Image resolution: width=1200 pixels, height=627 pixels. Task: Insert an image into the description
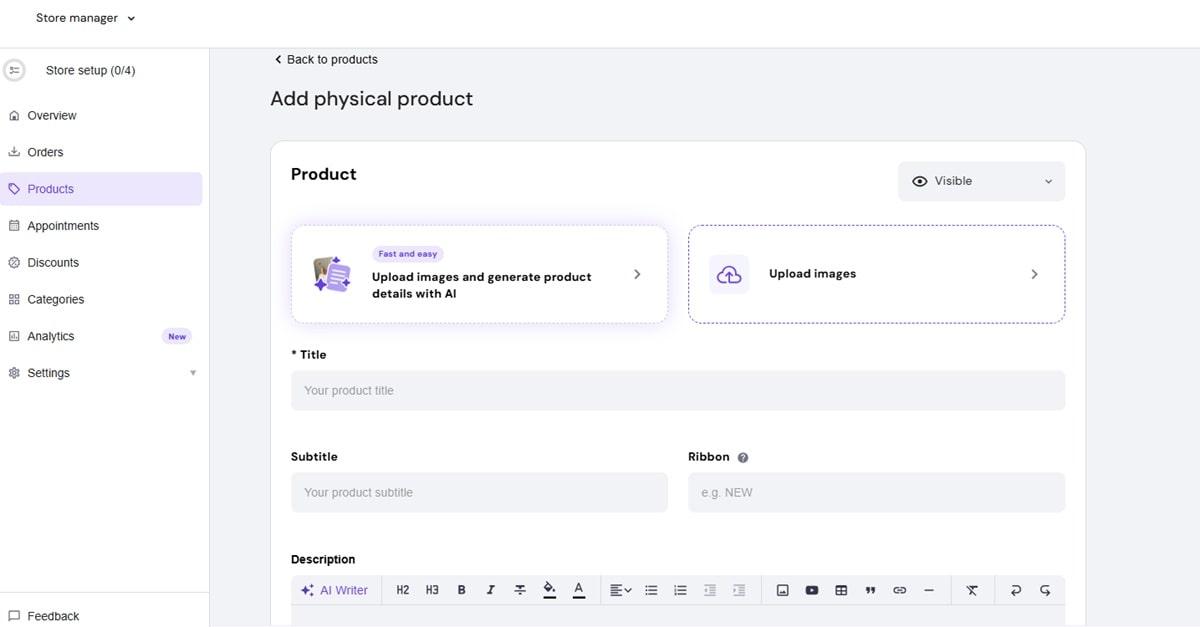[783, 590]
